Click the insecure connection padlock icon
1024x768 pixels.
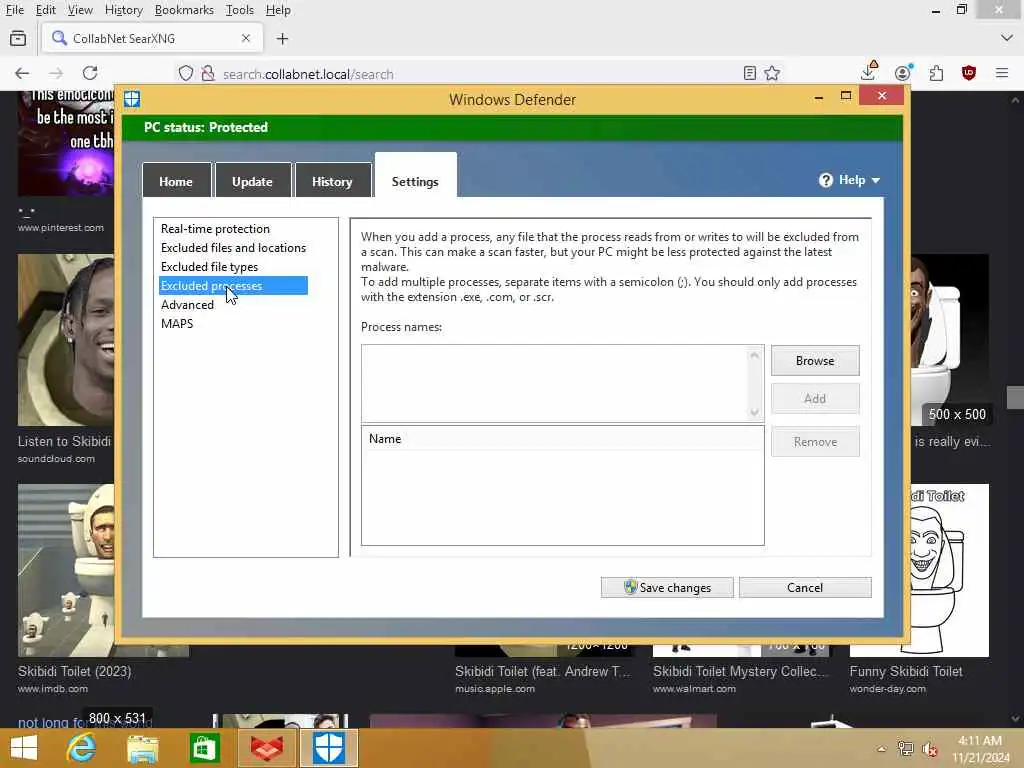coord(208,73)
